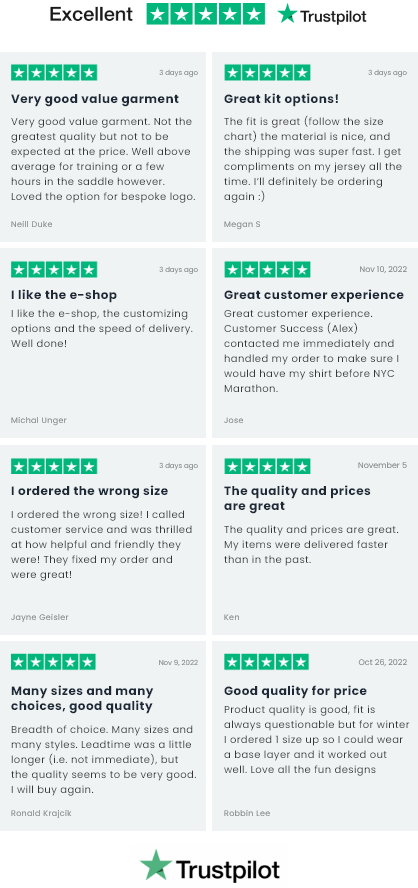
Task: Open the 'I like the e-shop' review
Action: point(64,295)
